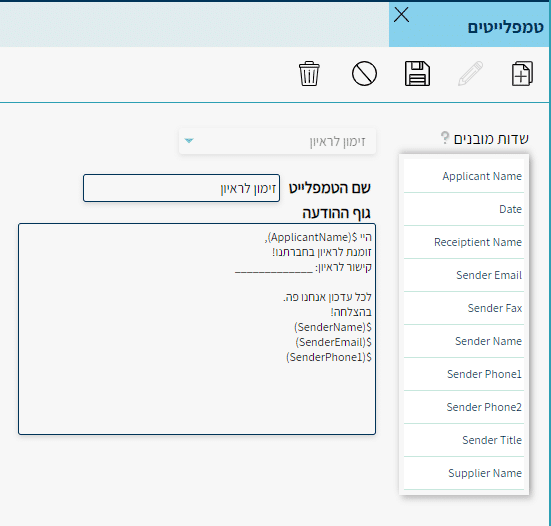The width and height of the screenshot is (551, 526).
Task: Click the pencil edit icon
Action: (x=470, y=74)
